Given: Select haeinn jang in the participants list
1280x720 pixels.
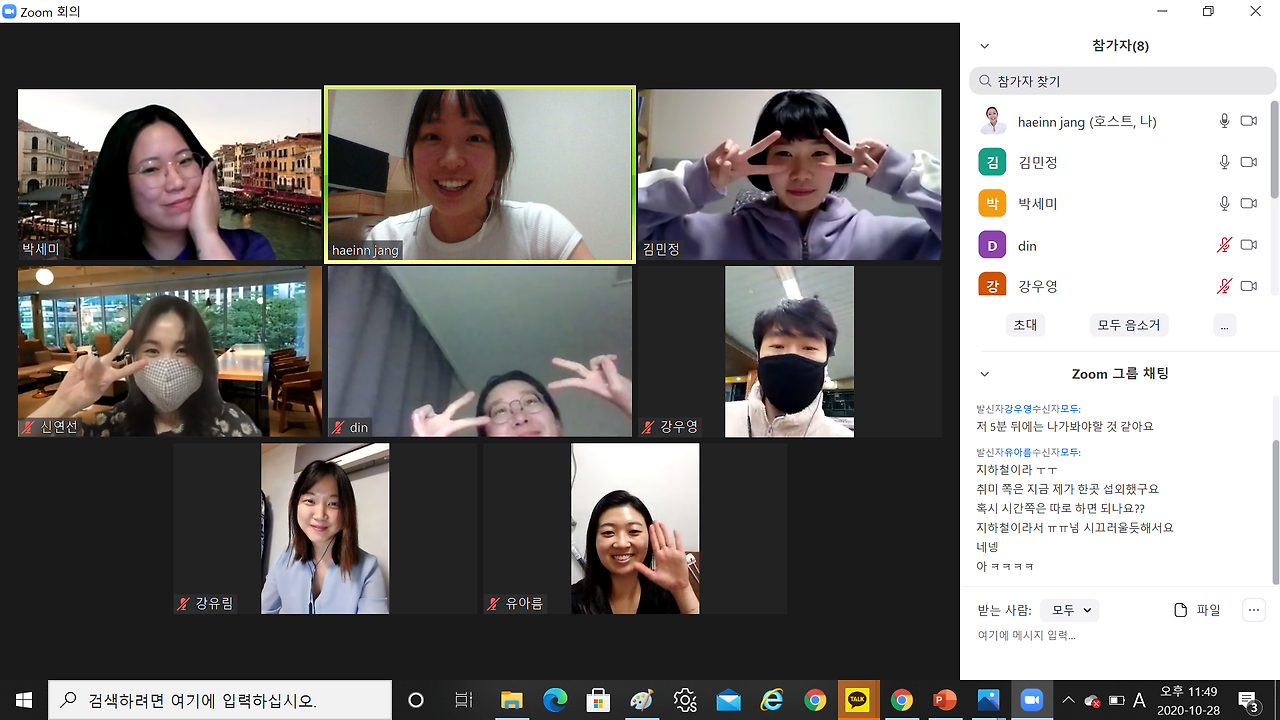Looking at the screenshot, I should pos(1085,121).
